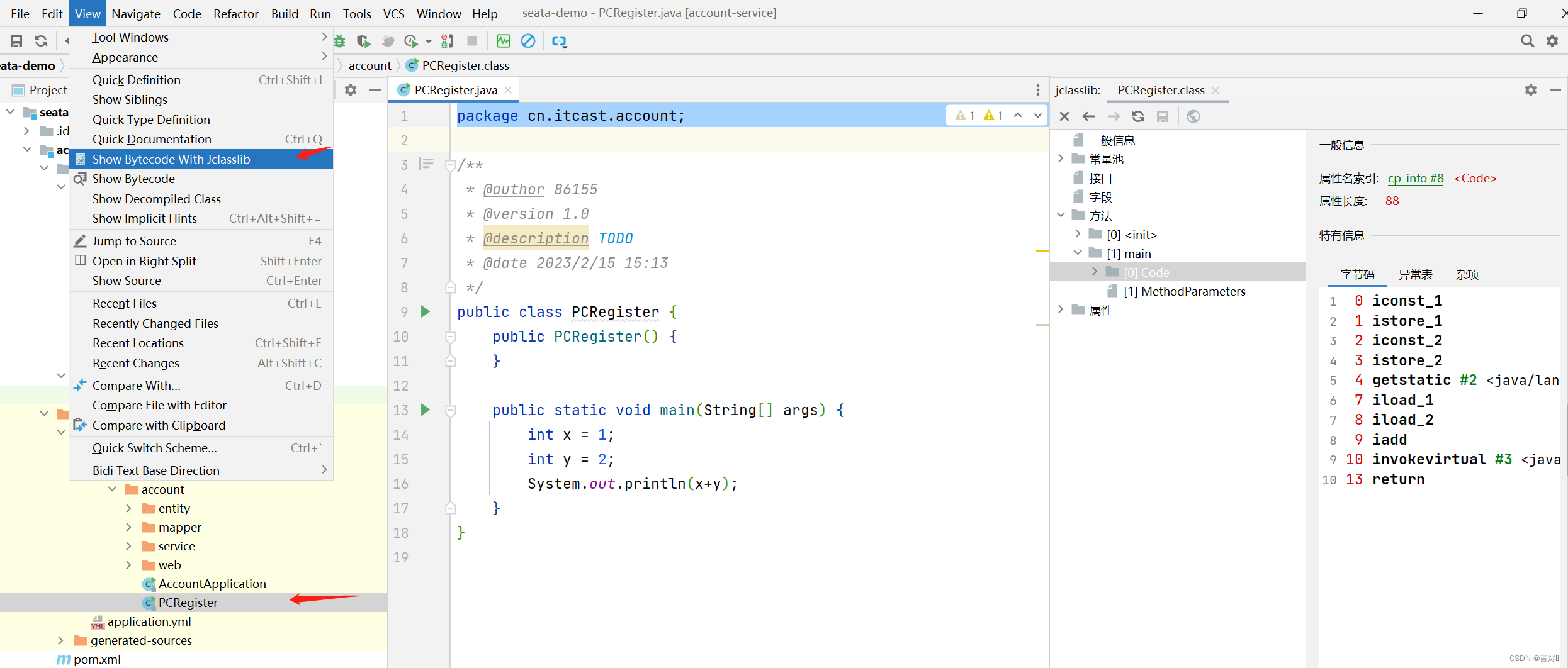Select PCRegister in project tree
This screenshot has width=1568, height=668.
pyautogui.click(x=188, y=603)
